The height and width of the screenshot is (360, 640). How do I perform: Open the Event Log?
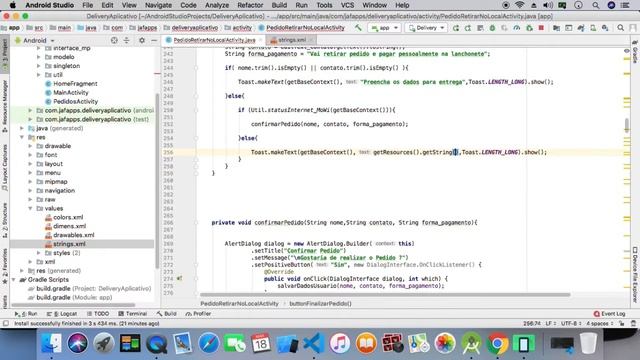coord(609,314)
